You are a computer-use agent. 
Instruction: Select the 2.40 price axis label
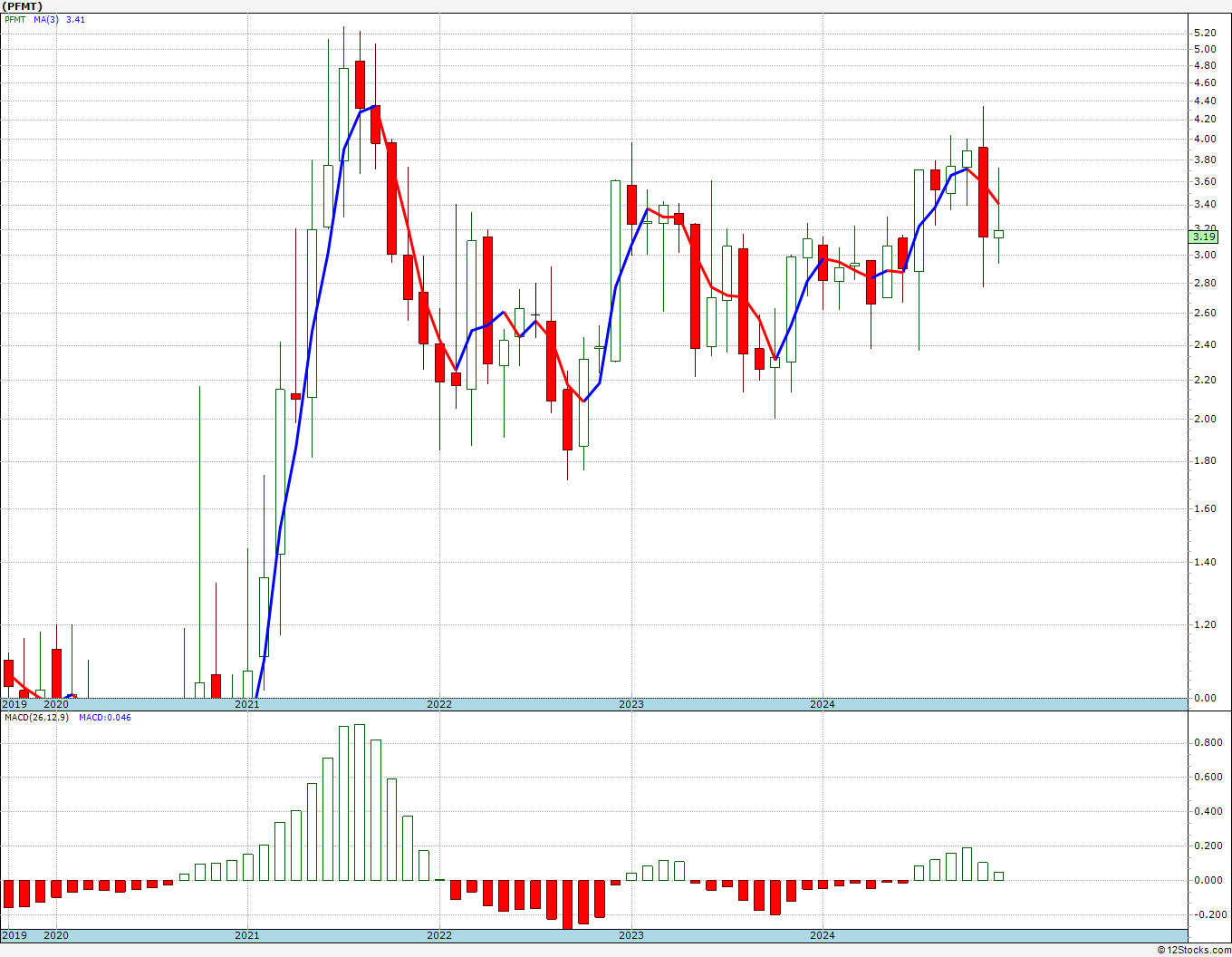click(1205, 344)
